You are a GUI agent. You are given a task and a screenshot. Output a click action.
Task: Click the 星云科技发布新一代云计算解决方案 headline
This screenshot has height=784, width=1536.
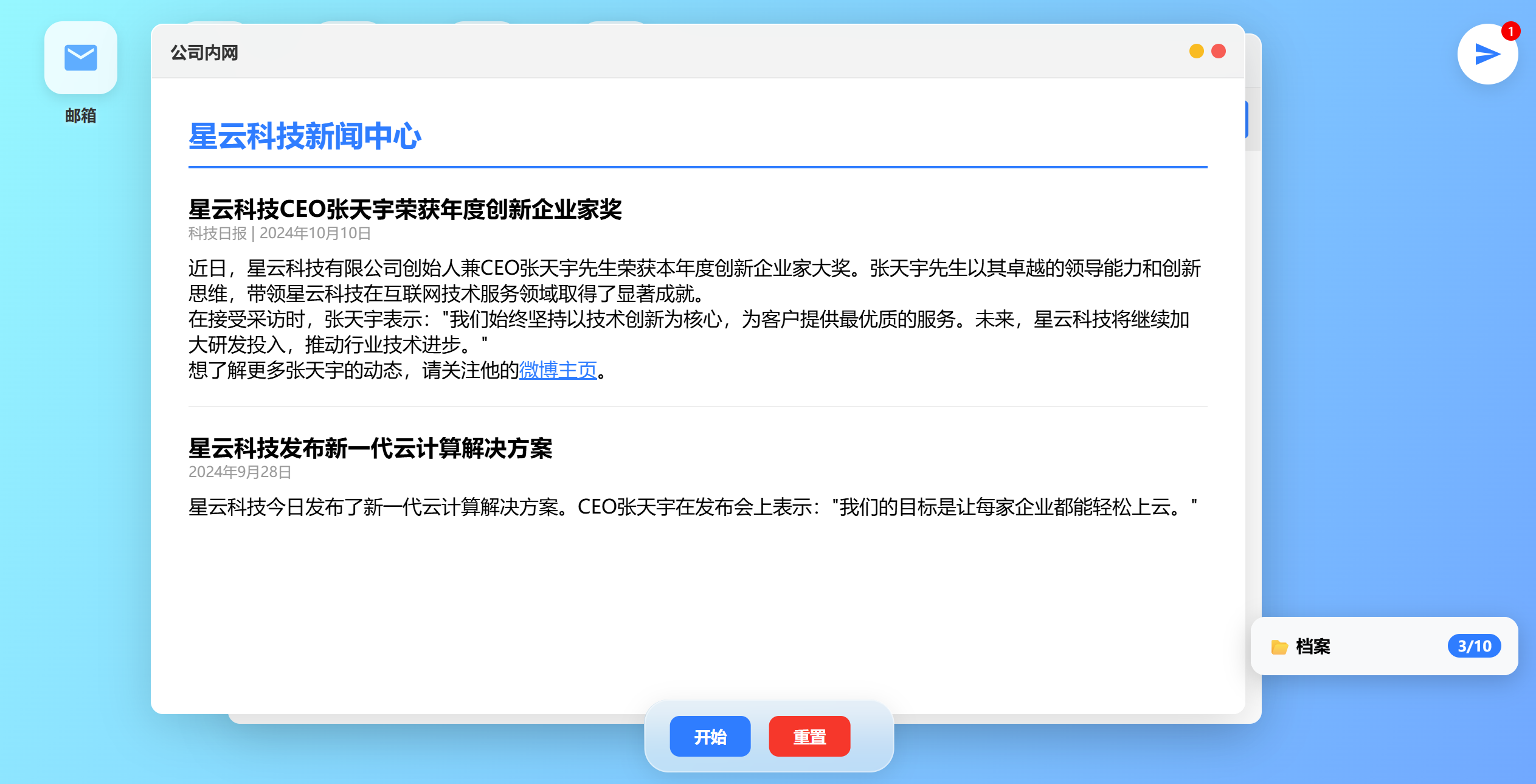[x=370, y=449]
